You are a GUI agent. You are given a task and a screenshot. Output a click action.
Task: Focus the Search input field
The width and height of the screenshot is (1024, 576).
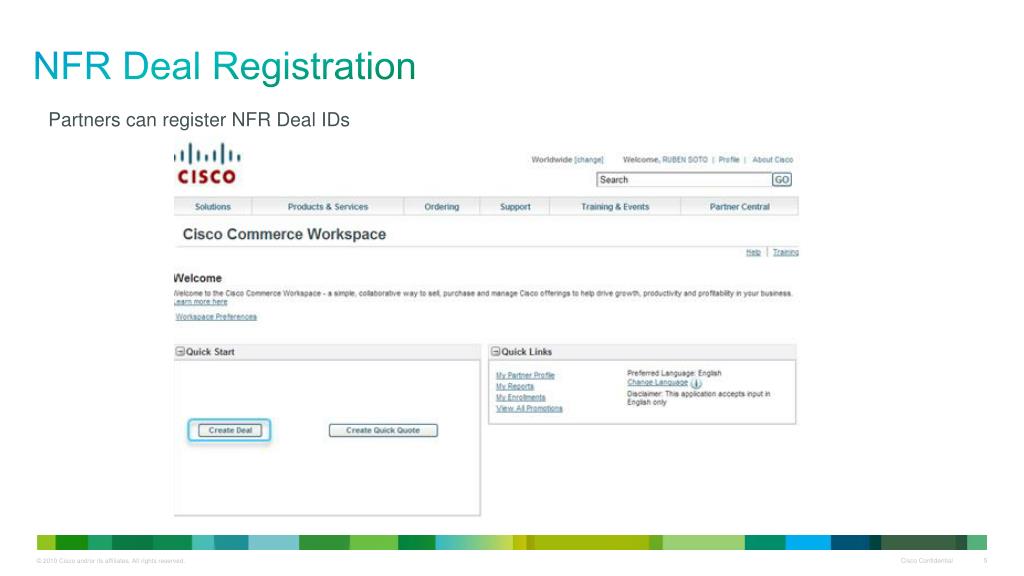[x=684, y=180]
